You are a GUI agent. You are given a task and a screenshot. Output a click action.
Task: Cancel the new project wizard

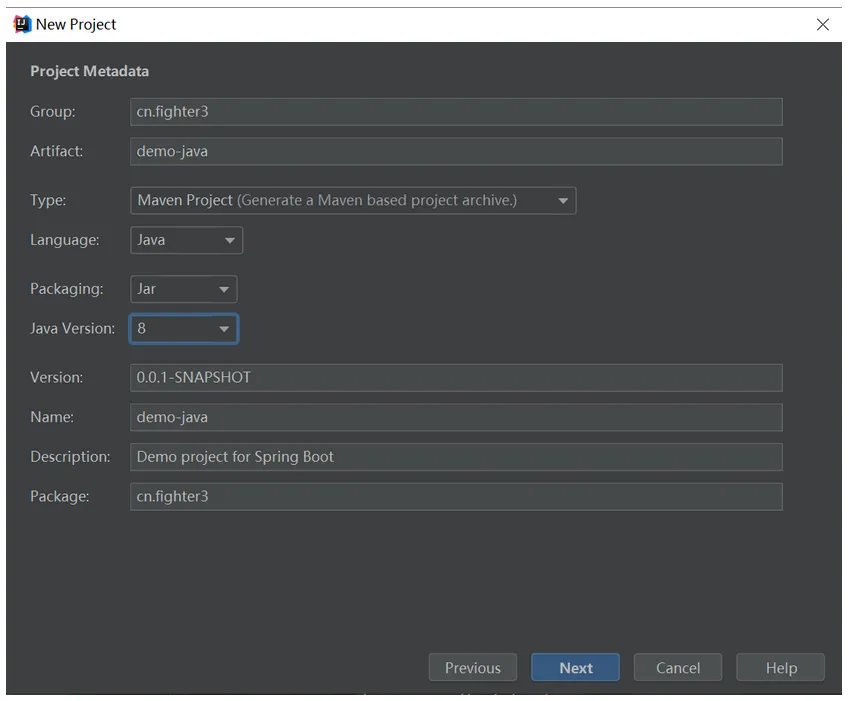677,667
